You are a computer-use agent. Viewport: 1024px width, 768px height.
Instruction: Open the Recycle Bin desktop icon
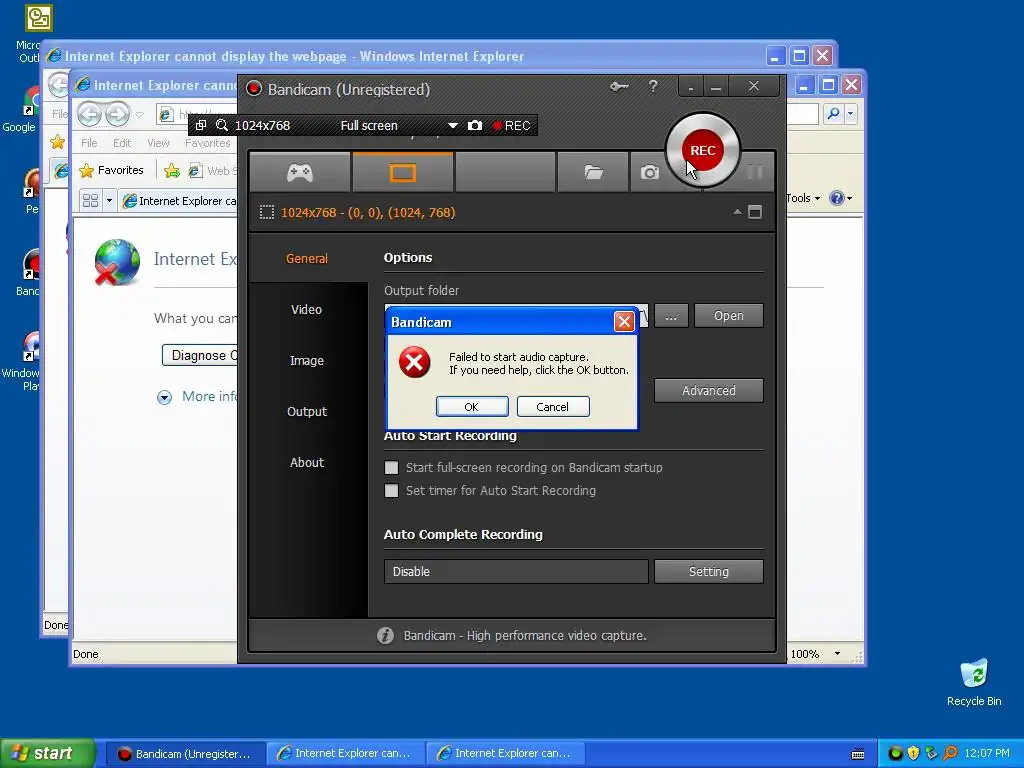(974, 682)
